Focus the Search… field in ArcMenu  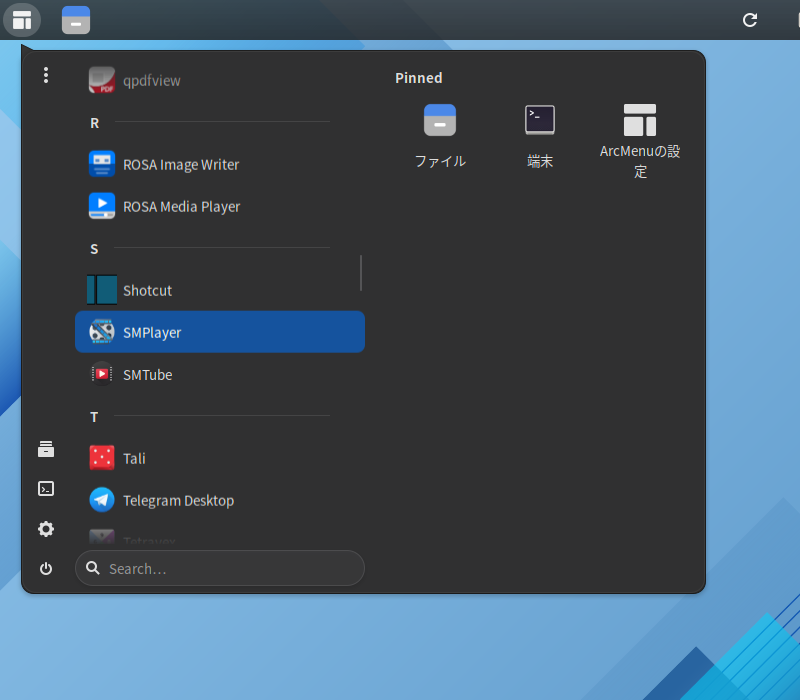(220, 568)
